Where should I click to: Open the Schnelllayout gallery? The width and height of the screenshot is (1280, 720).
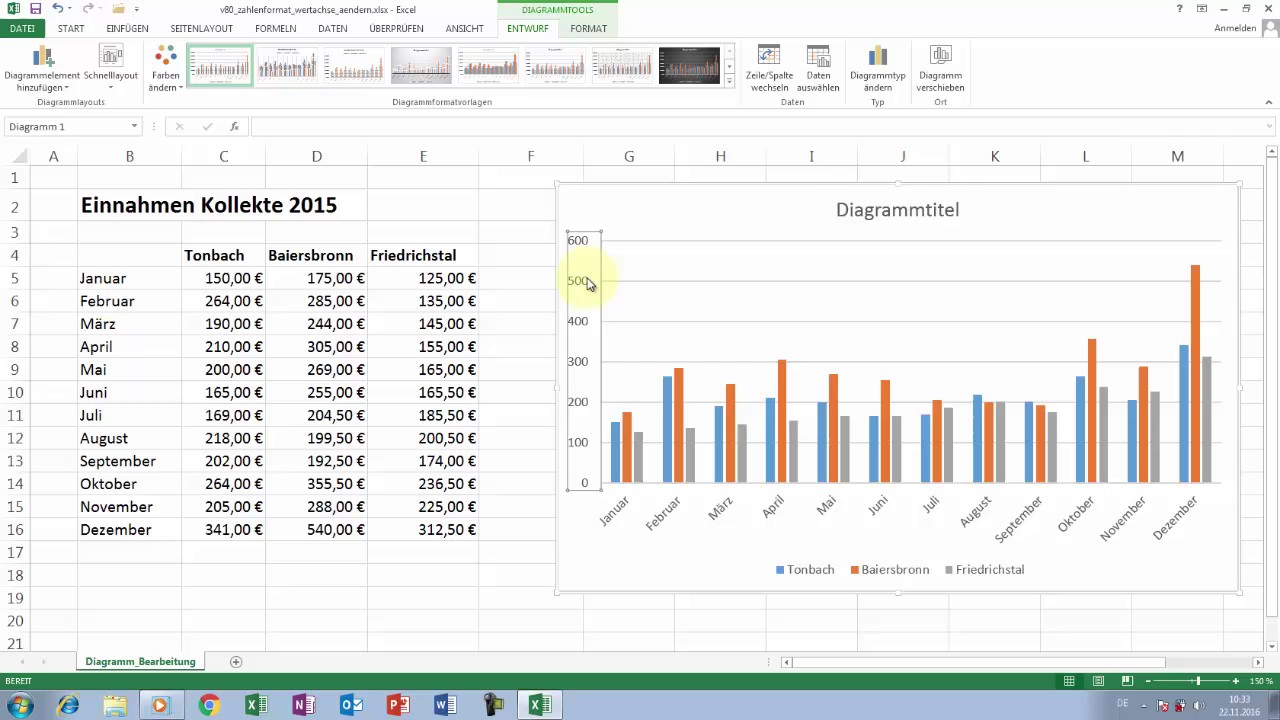(x=111, y=69)
